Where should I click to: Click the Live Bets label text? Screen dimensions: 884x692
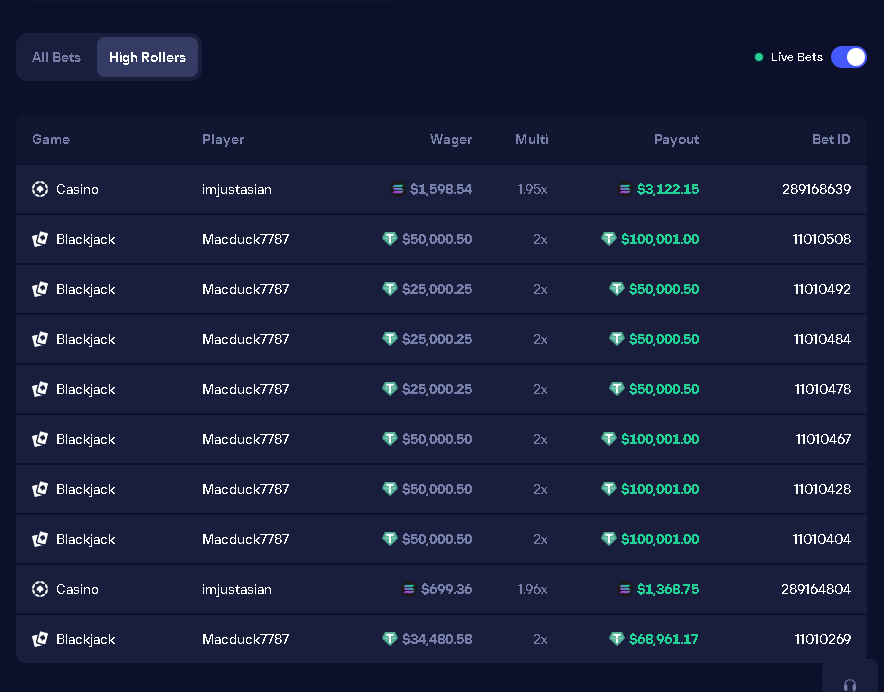(797, 57)
